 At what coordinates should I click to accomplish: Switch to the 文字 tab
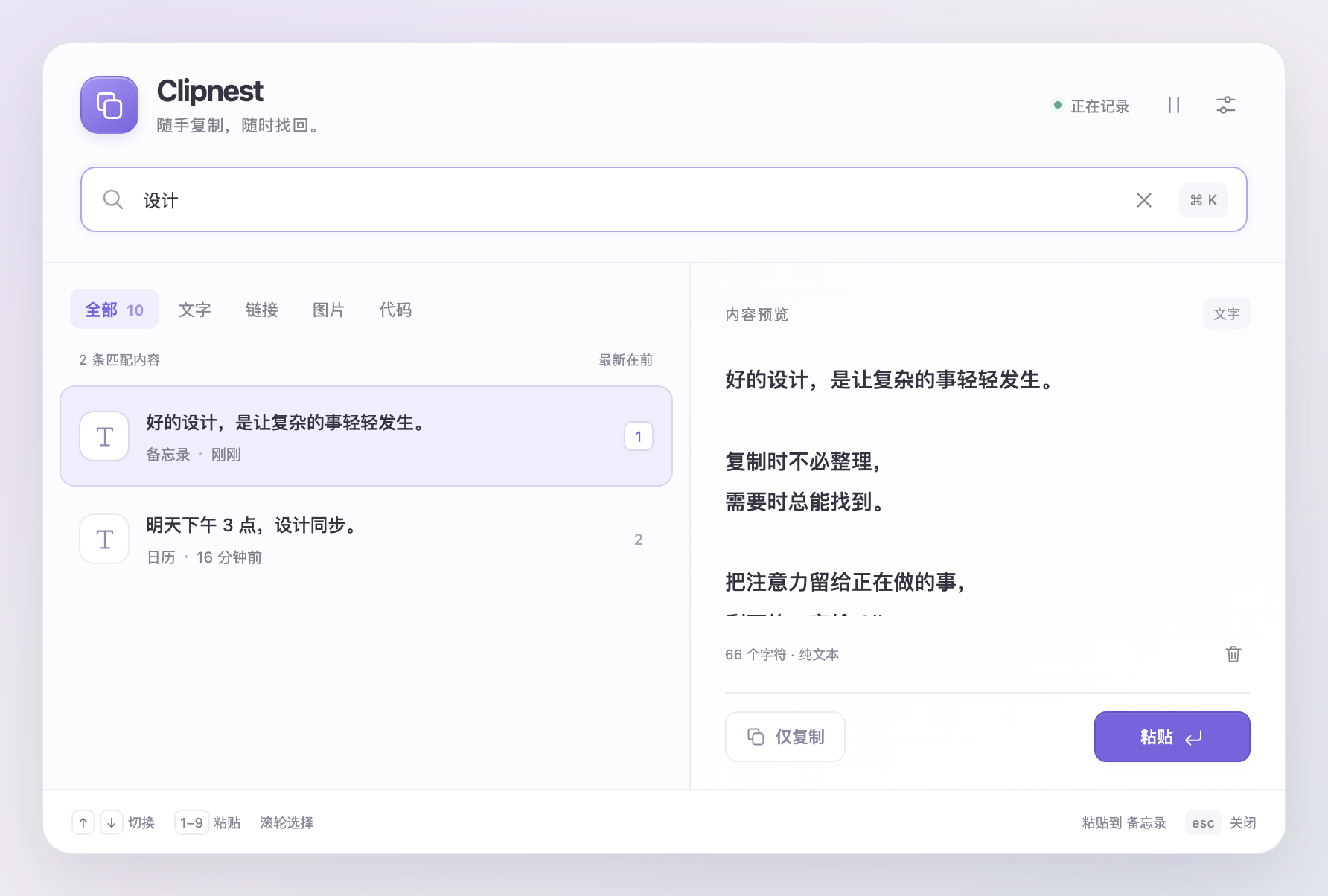[x=195, y=310]
